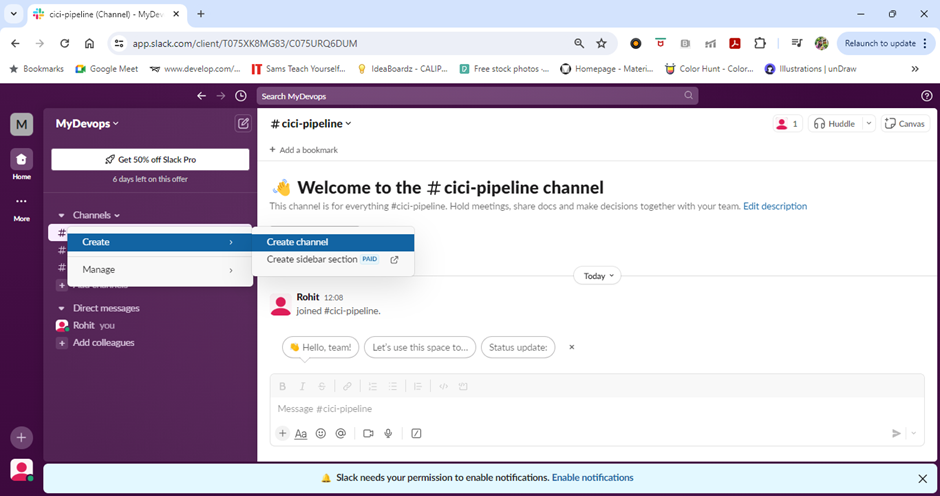Screen dimensions: 940x496
Task: Click Add a bookmark
Action: 303,150
